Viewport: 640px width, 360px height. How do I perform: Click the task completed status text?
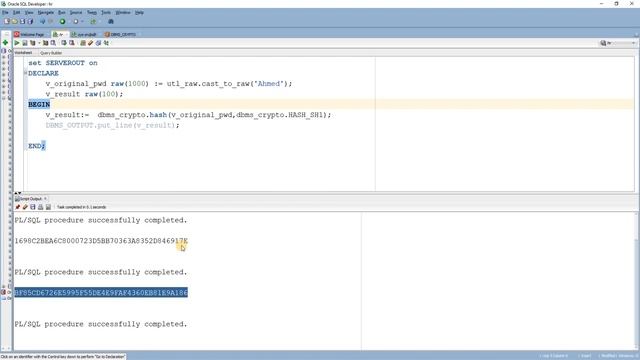point(82,207)
